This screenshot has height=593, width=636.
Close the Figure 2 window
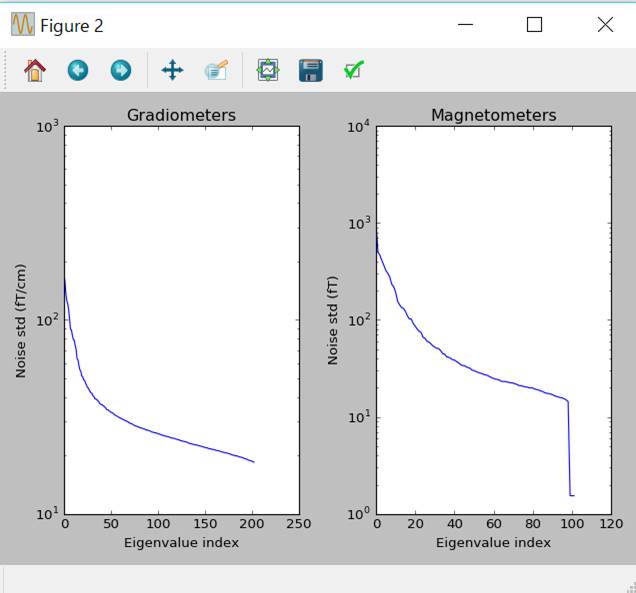(x=604, y=25)
